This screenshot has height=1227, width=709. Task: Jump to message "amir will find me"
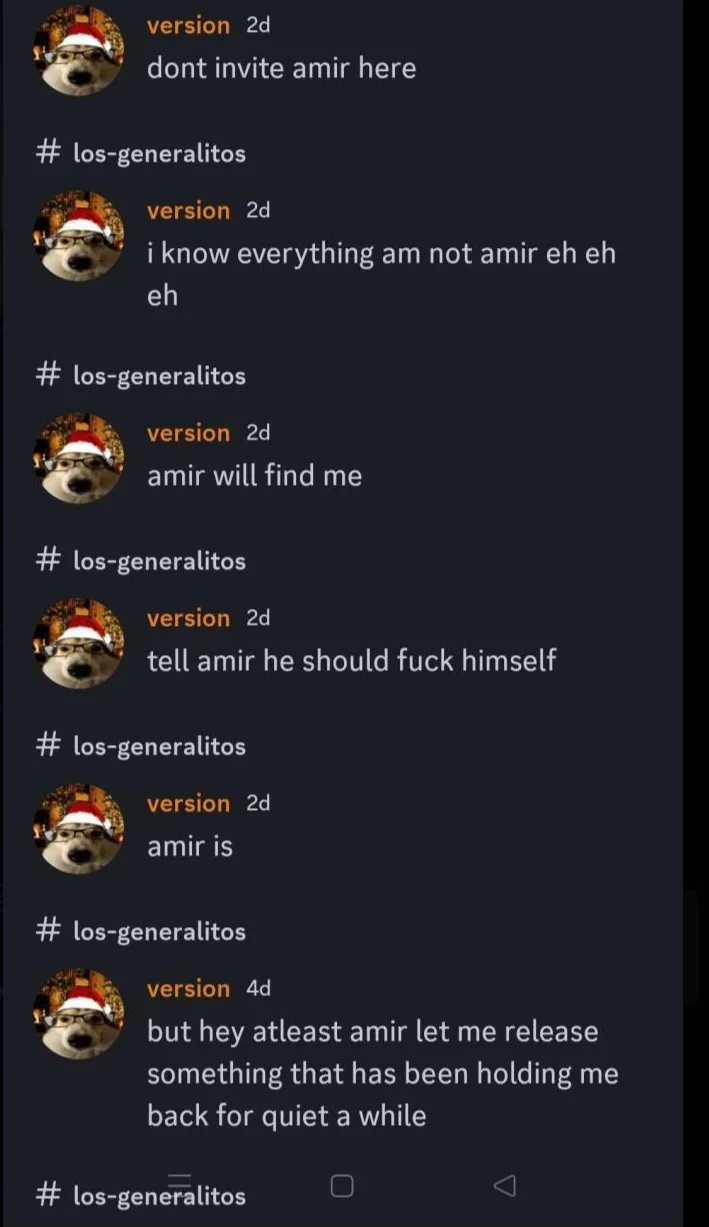click(254, 475)
